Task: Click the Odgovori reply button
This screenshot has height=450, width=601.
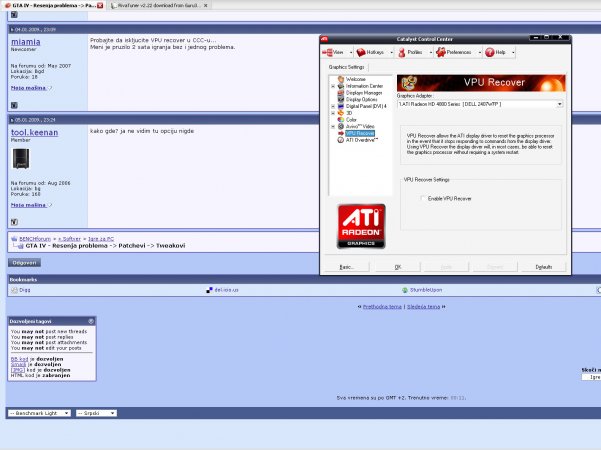Action: tap(25, 263)
